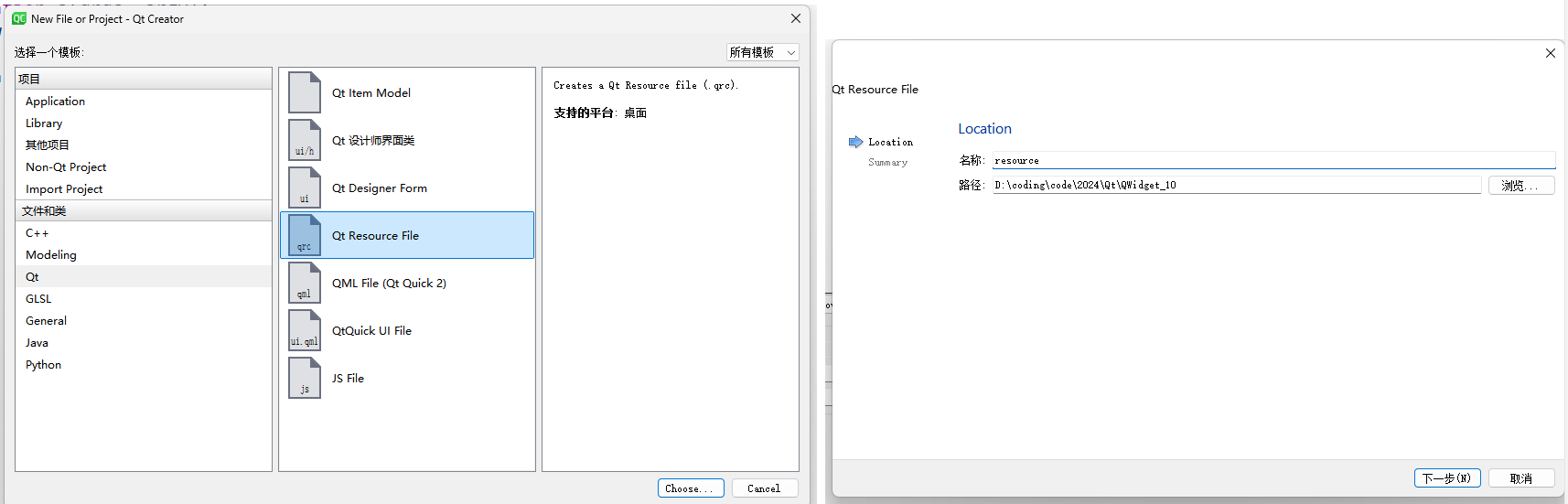Select Library project category
The width and height of the screenshot is (1568, 504).
point(144,123)
